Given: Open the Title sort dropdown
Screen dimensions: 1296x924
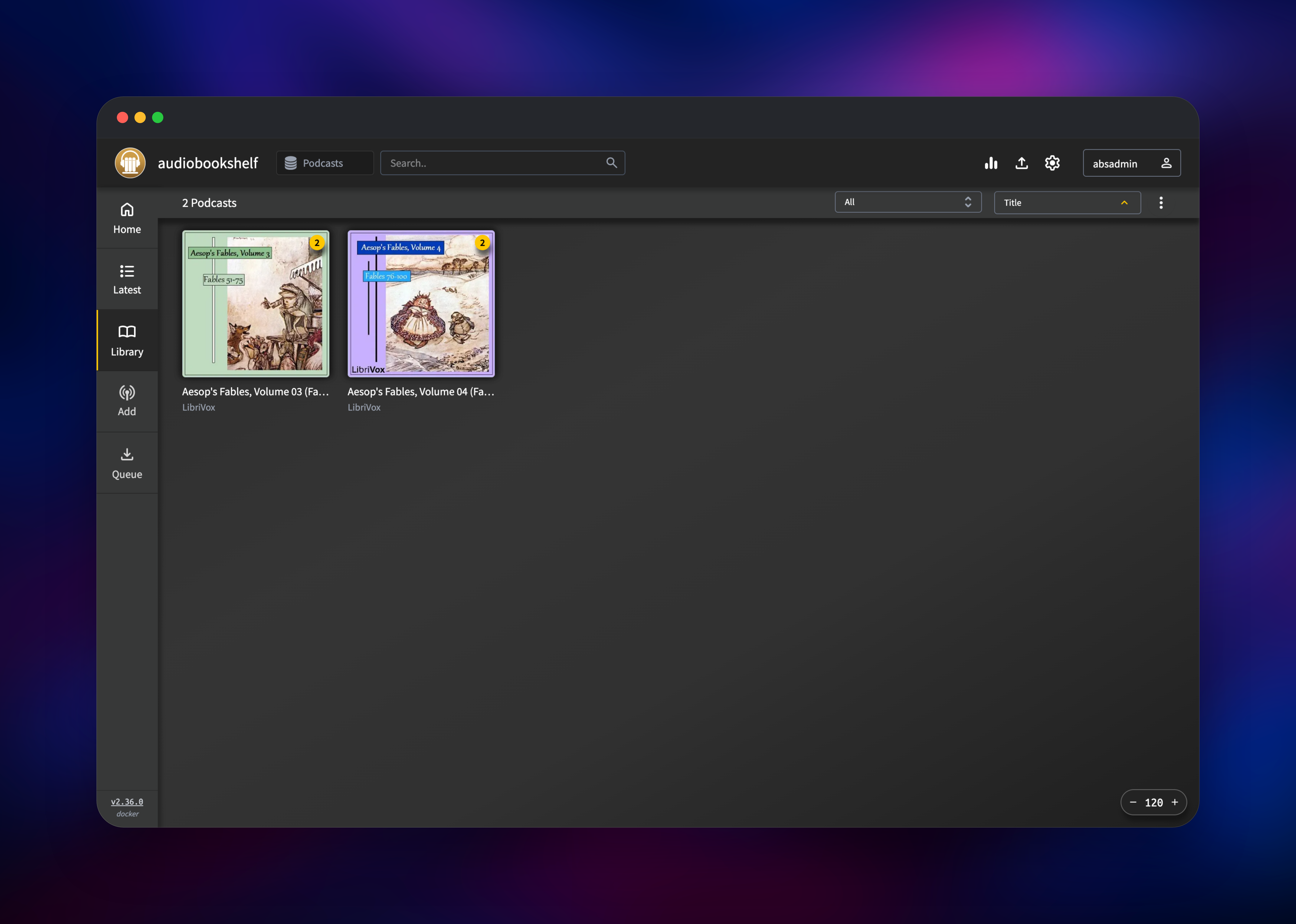Looking at the screenshot, I should point(1067,203).
